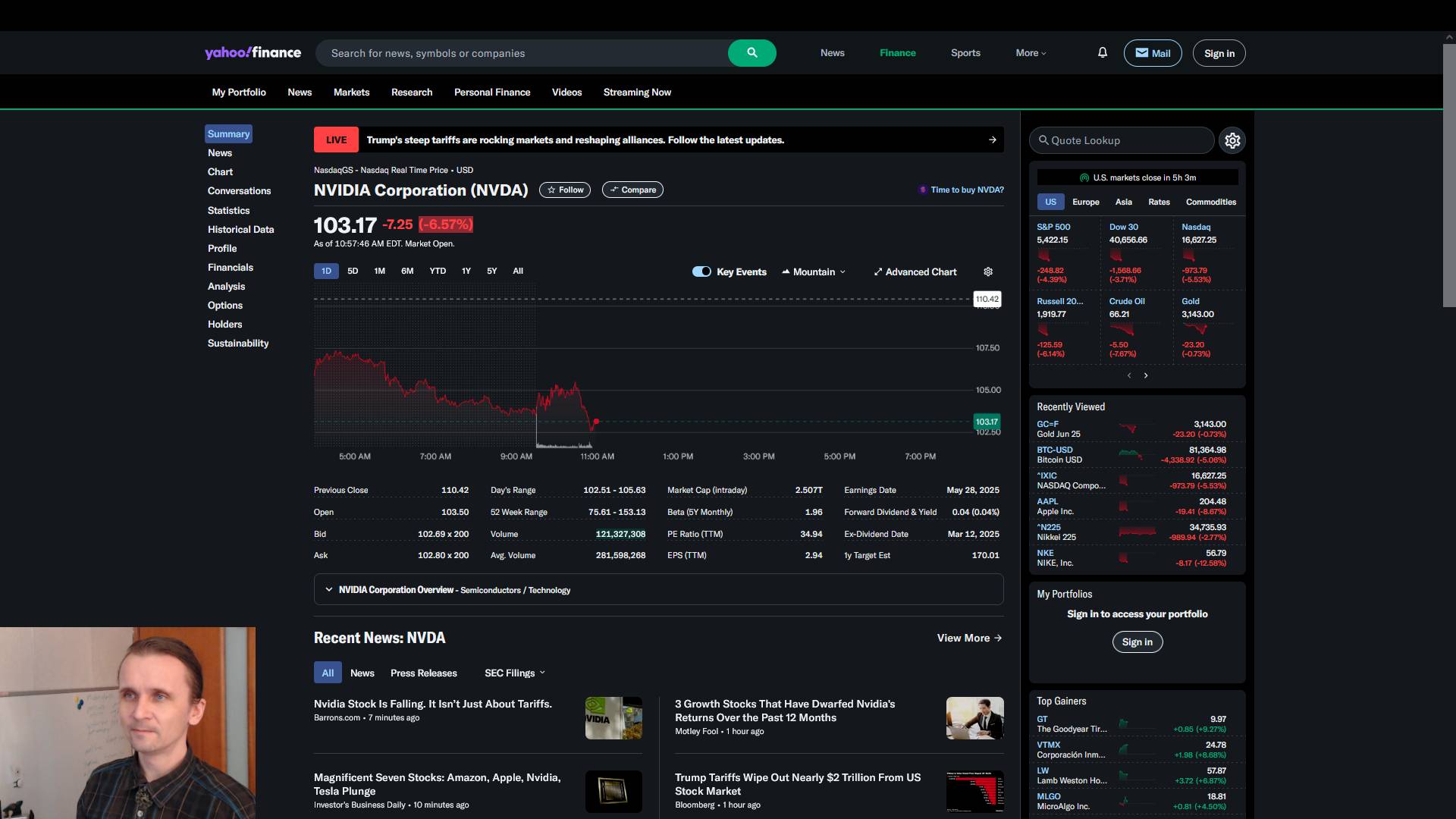Open the View More news link
Screen dimensions: 1456x819
pyautogui.click(x=969, y=638)
